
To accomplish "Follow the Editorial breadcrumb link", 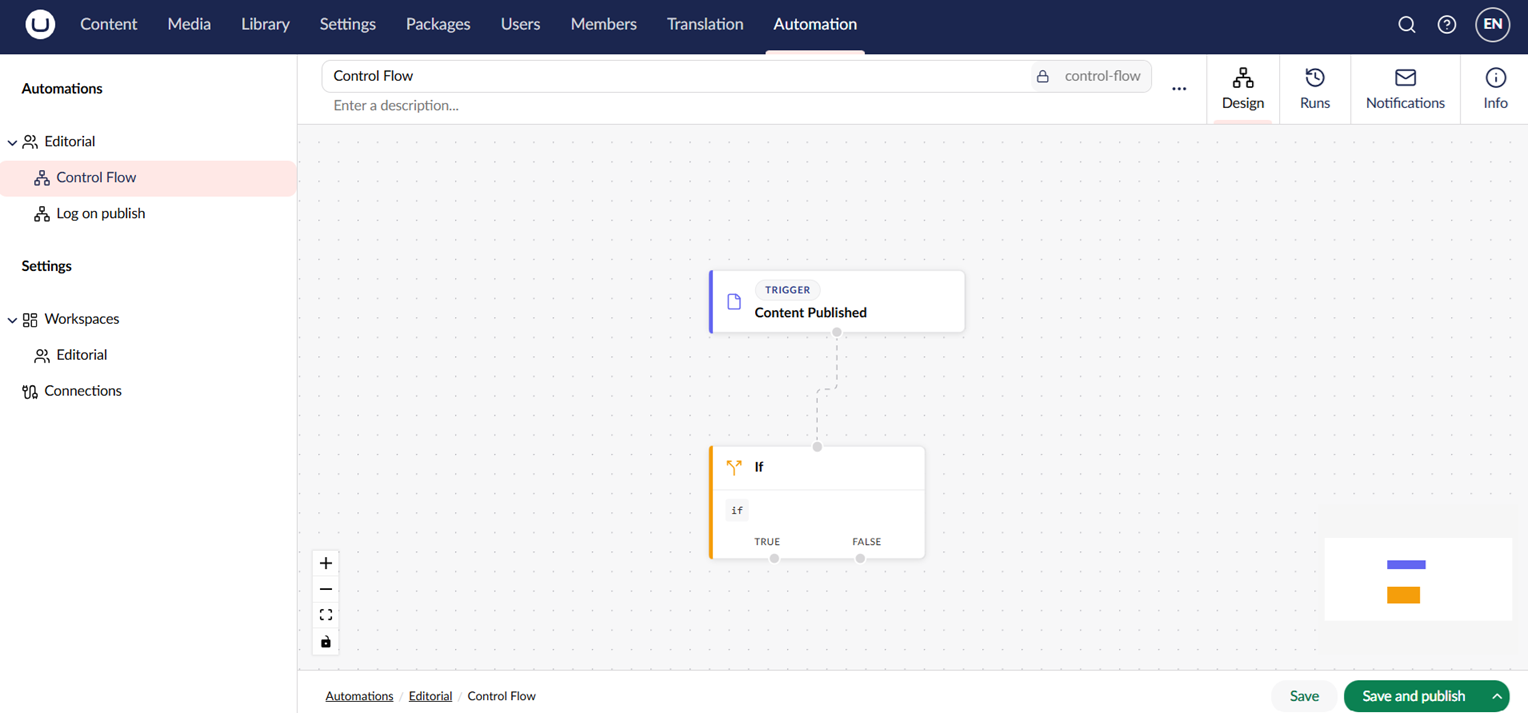I will click(430, 696).
